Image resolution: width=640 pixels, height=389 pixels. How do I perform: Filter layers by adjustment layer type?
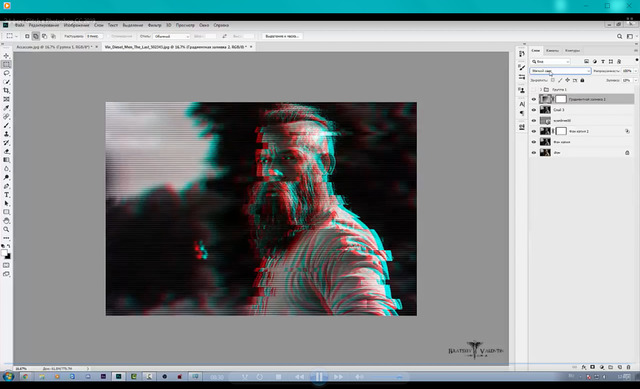point(594,61)
